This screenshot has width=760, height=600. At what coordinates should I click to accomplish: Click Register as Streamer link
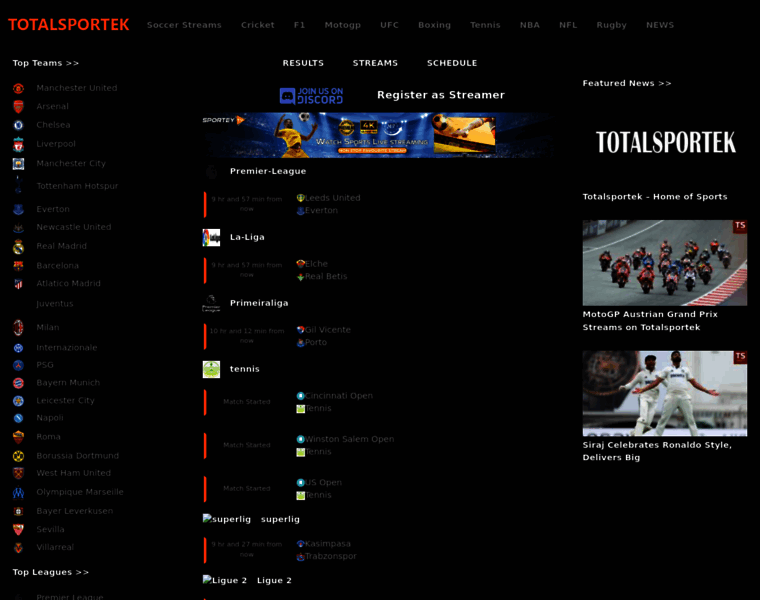point(441,95)
